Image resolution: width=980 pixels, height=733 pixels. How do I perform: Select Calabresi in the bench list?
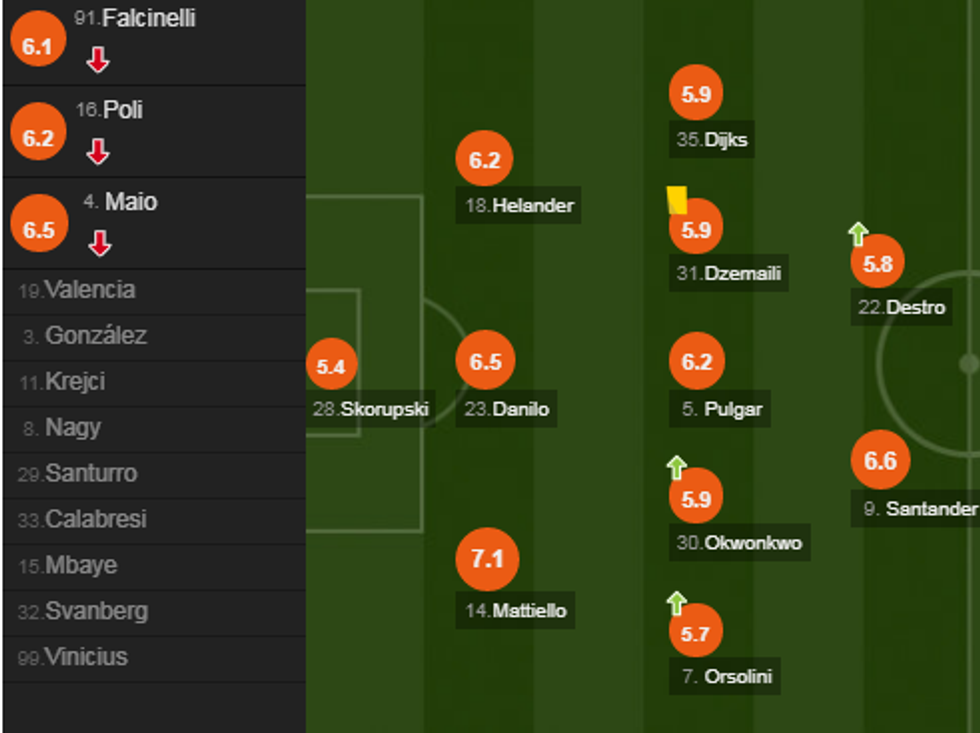click(x=95, y=520)
